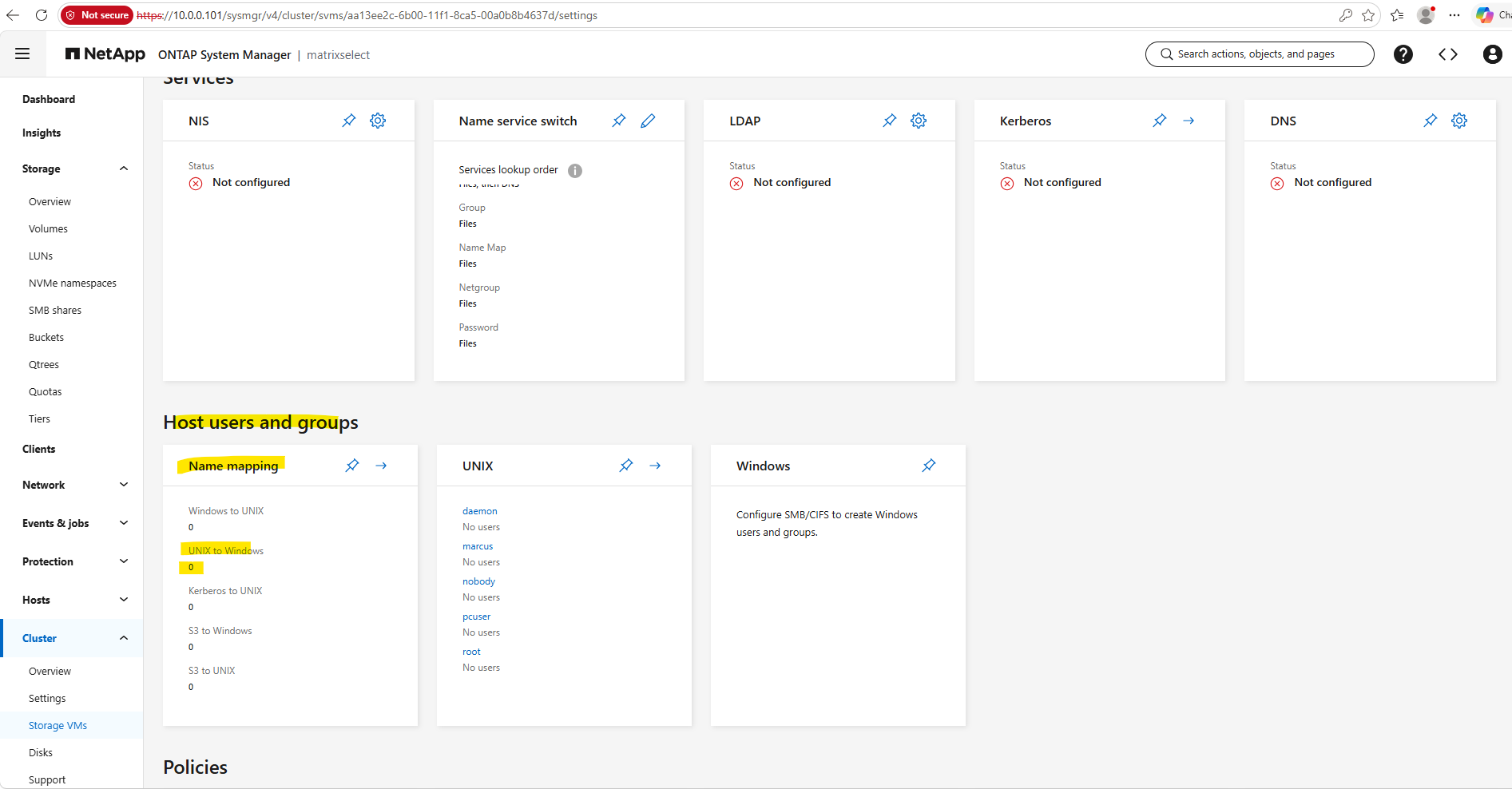1512x789 pixels.
Task: Pin the DNS card
Action: (1431, 121)
